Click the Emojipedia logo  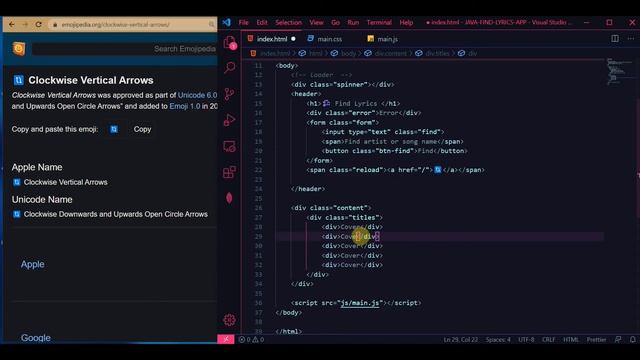pyautogui.click(x=18, y=49)
